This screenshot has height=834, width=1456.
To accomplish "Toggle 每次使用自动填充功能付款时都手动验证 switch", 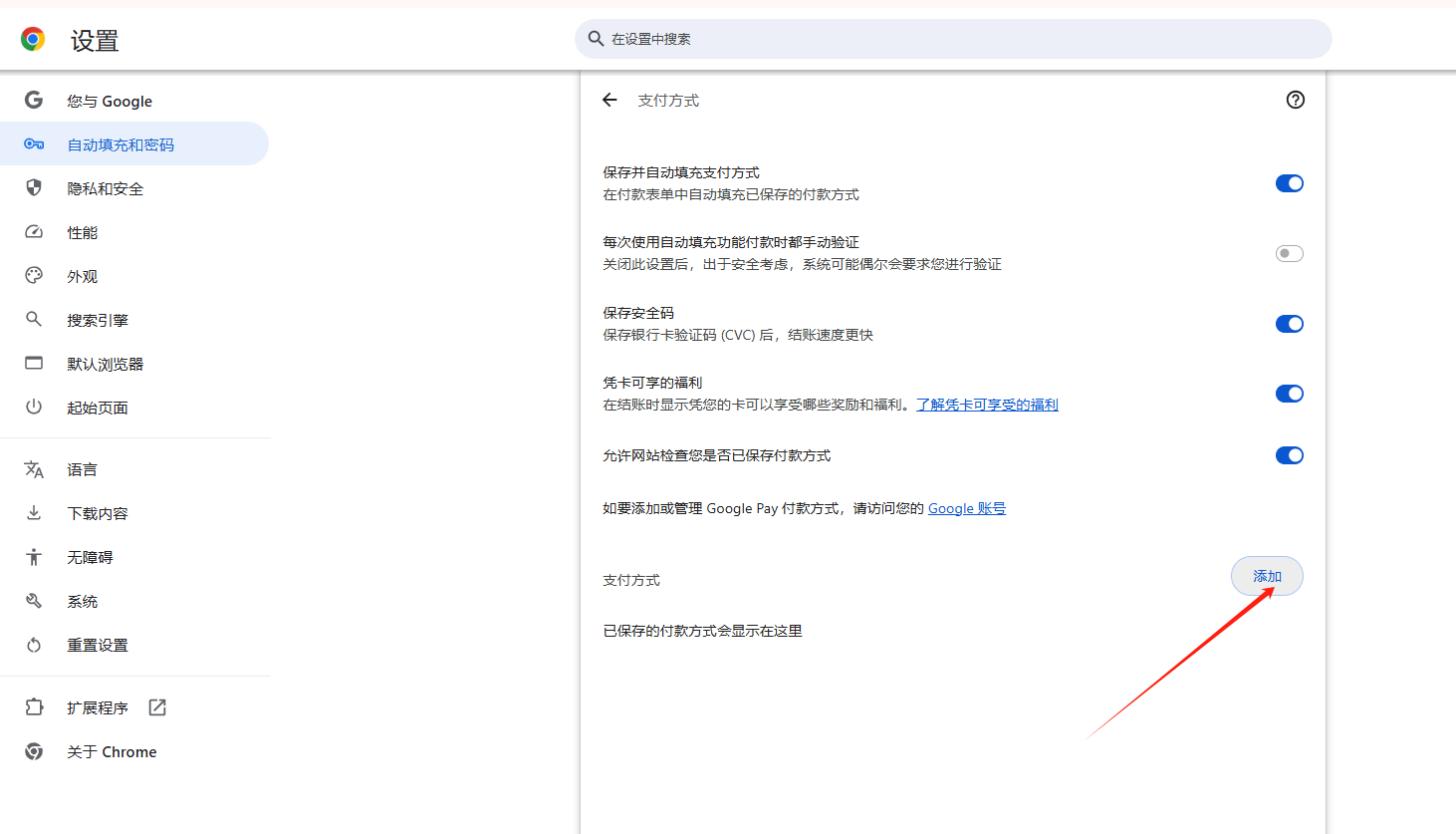I will (x=1289, y=253).
